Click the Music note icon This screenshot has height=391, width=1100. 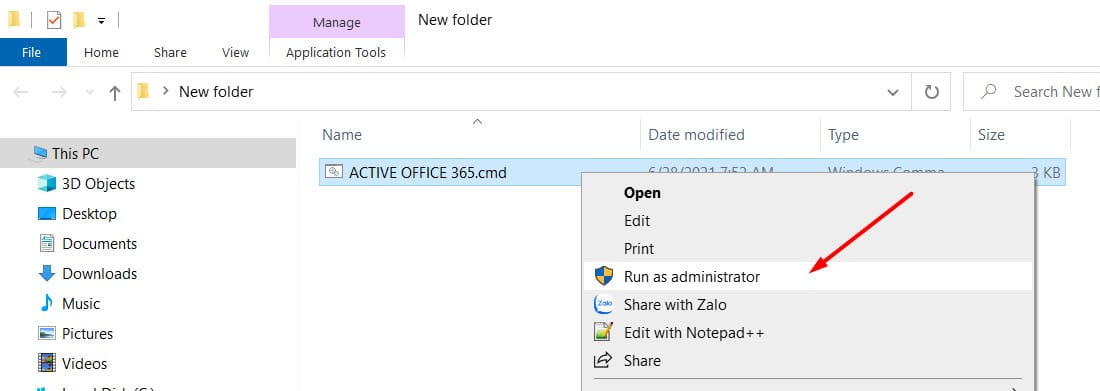(x=46, y=303)
